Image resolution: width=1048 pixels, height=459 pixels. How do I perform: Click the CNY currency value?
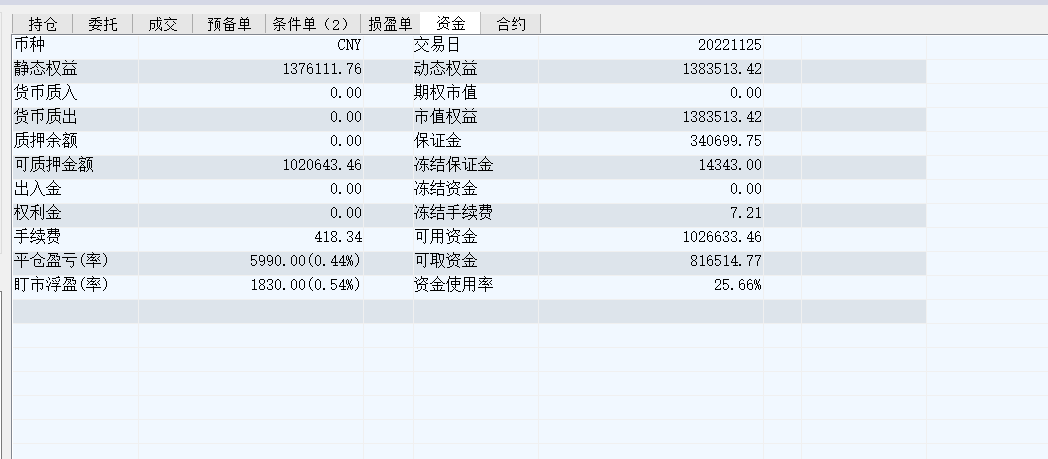coord(349,45)
